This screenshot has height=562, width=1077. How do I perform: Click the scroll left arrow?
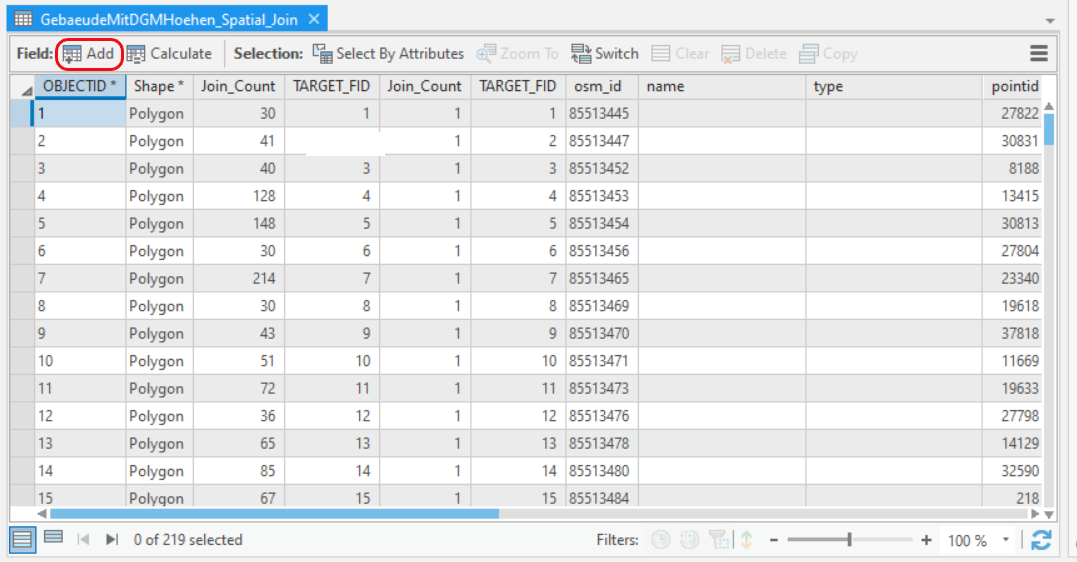click(43, 513)
